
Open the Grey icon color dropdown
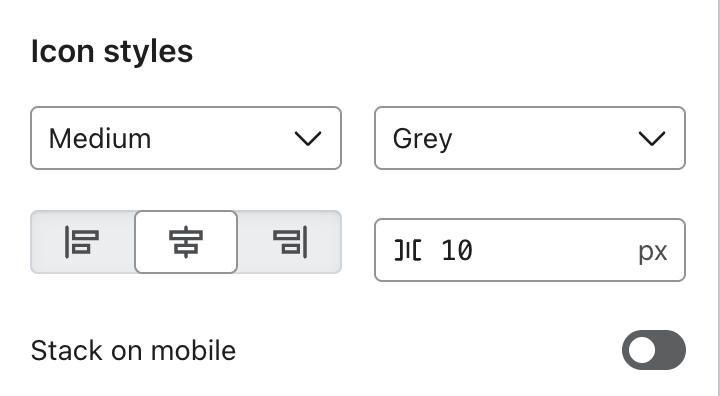tap(530, 138)
